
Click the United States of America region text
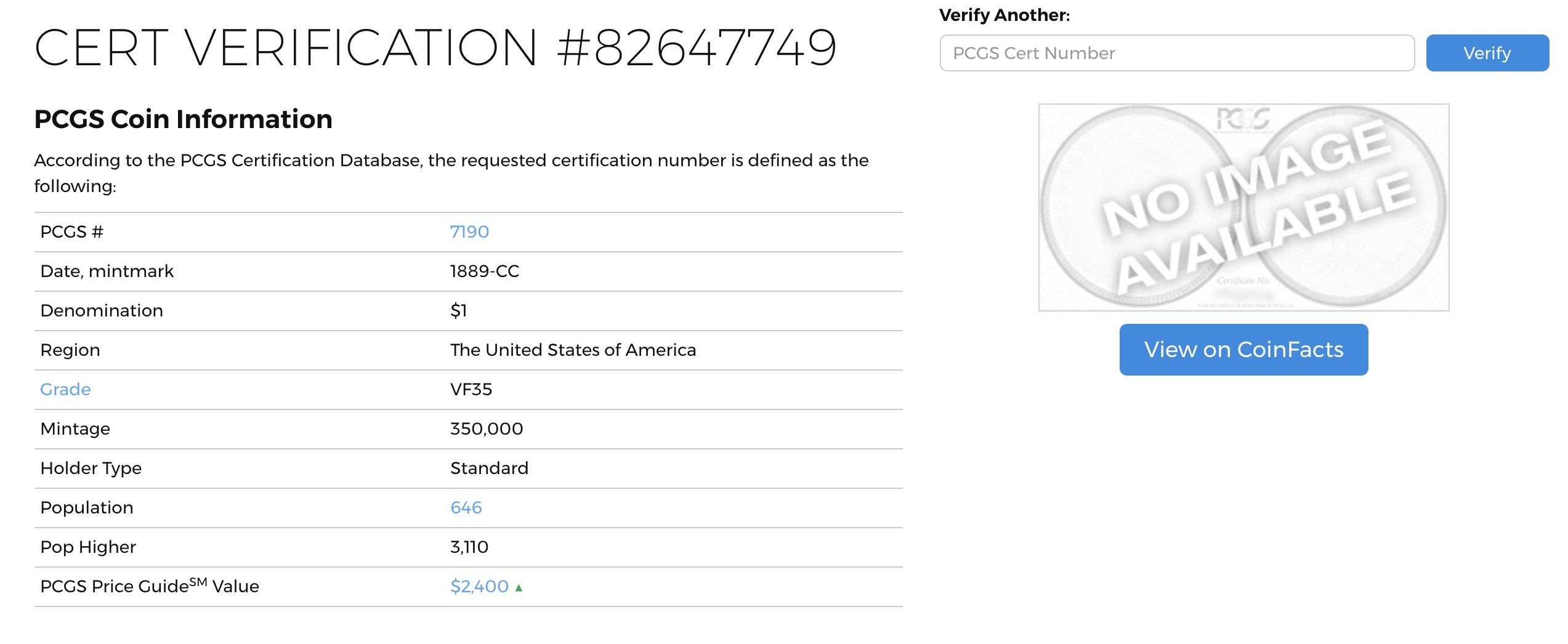point(573,350)
